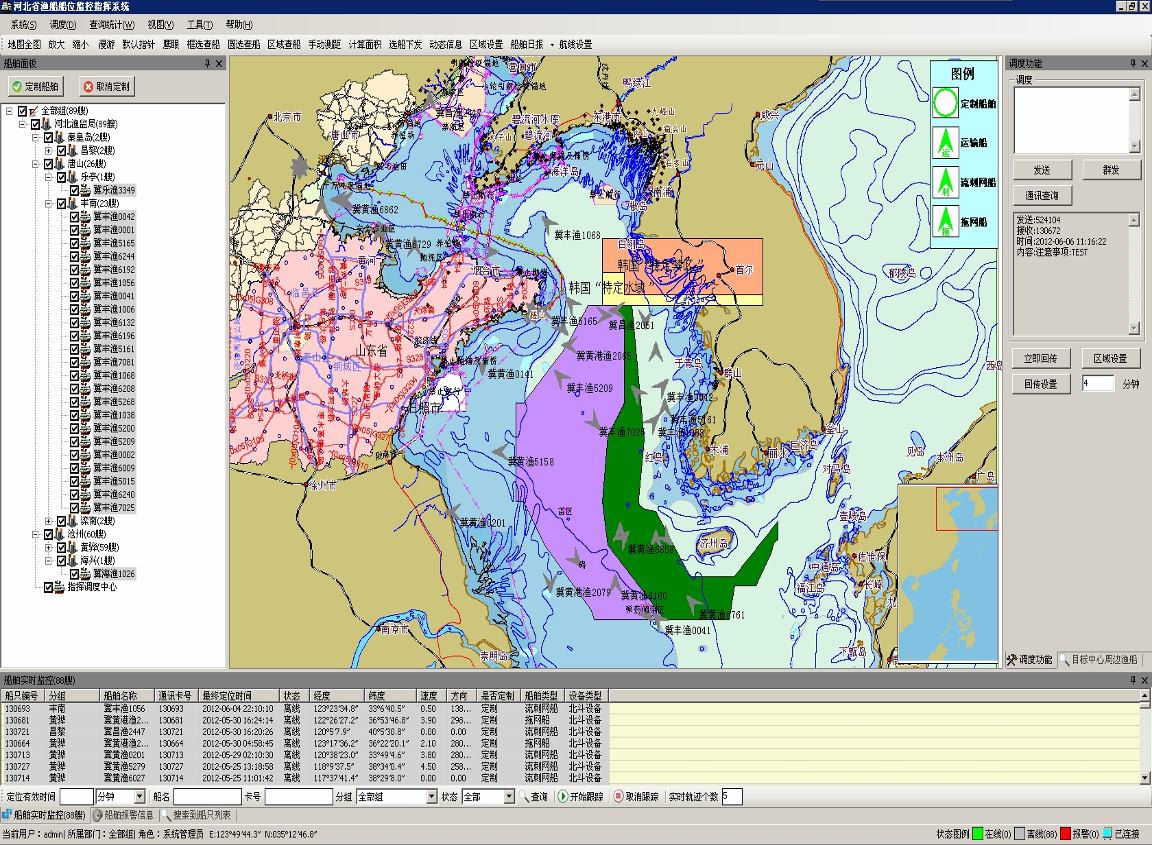The width and height of the screenshot is (1152, 845).
Task: Click the 定制船舶 green check button
Action: point(35,87)
